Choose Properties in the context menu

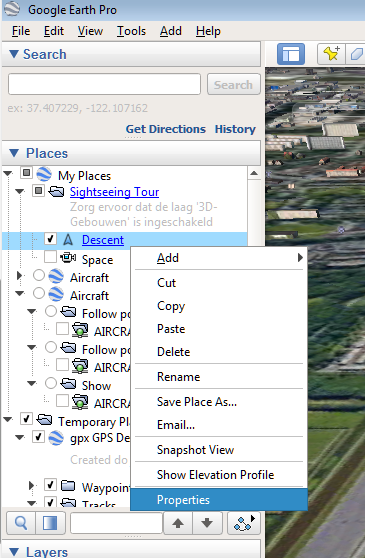[x=219, y=500]
